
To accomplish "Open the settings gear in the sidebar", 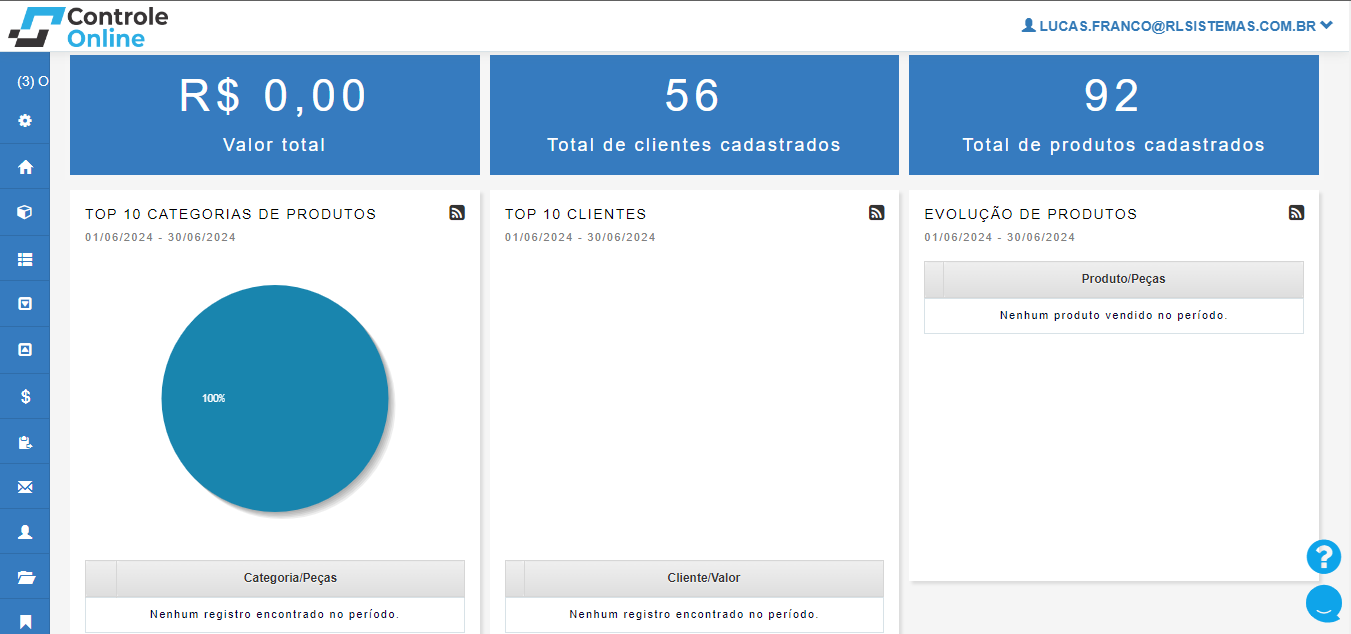I will (x=25, y=120).
